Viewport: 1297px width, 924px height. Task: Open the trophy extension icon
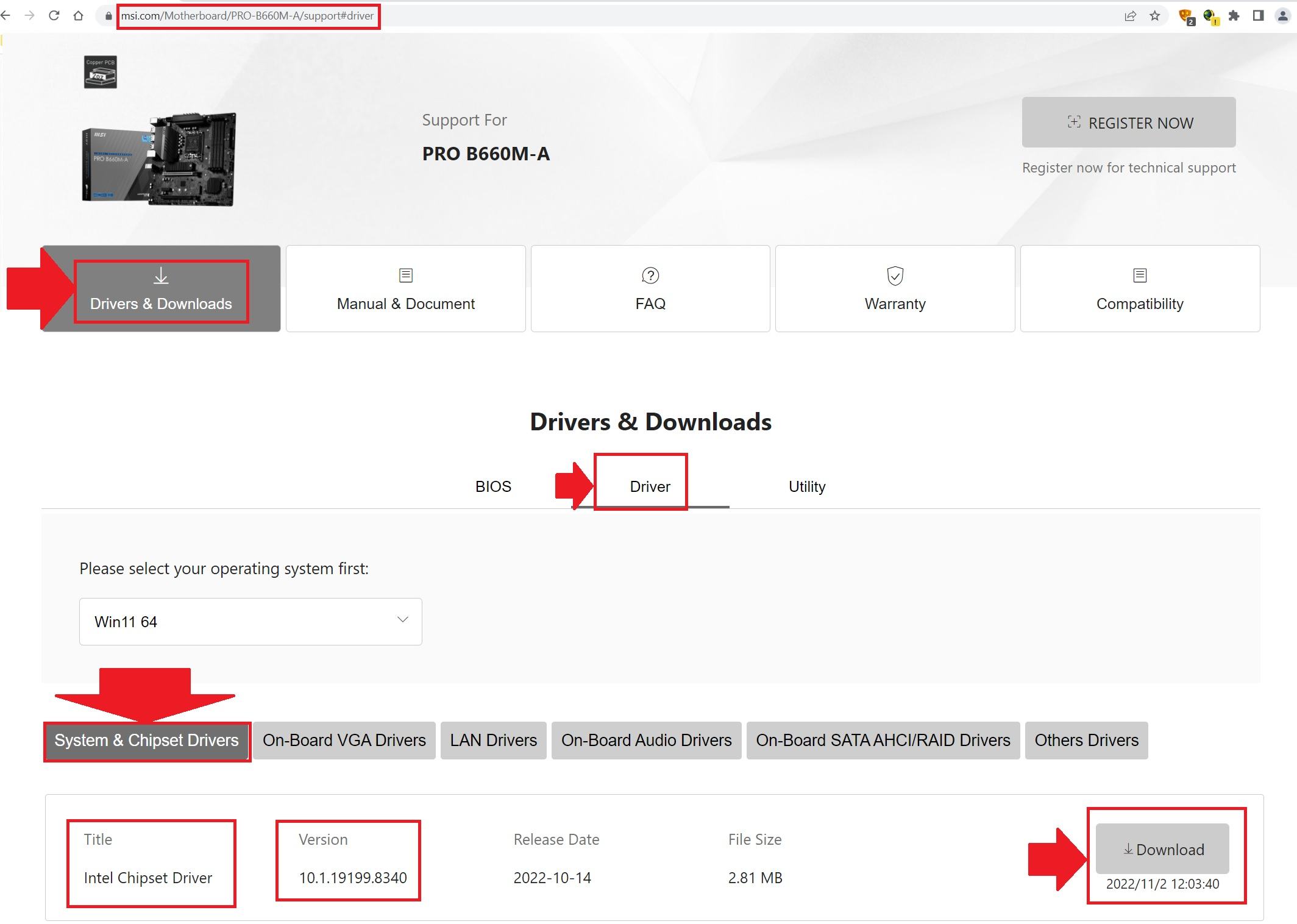(1186, 16)
